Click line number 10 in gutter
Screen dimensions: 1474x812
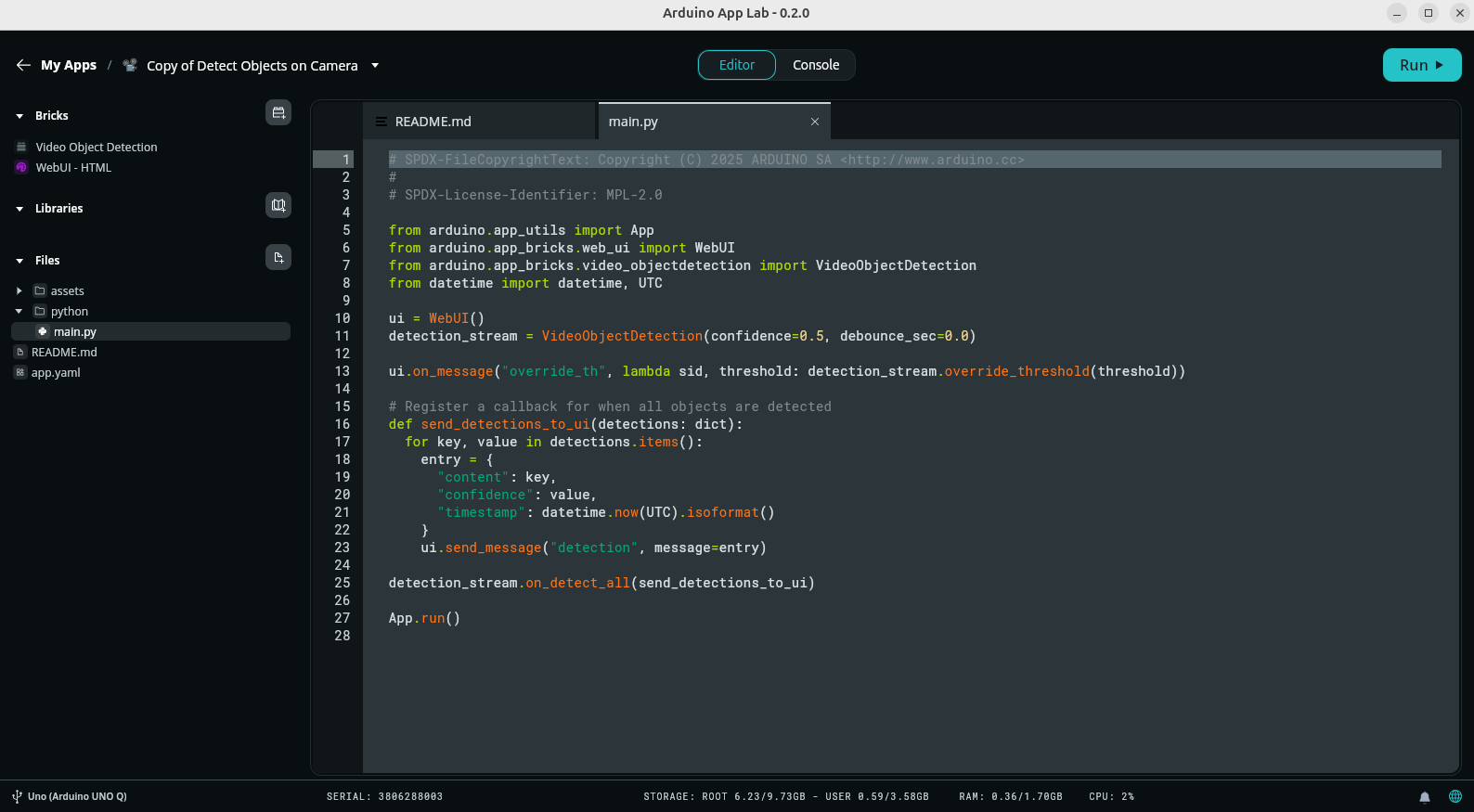[343, 318]
